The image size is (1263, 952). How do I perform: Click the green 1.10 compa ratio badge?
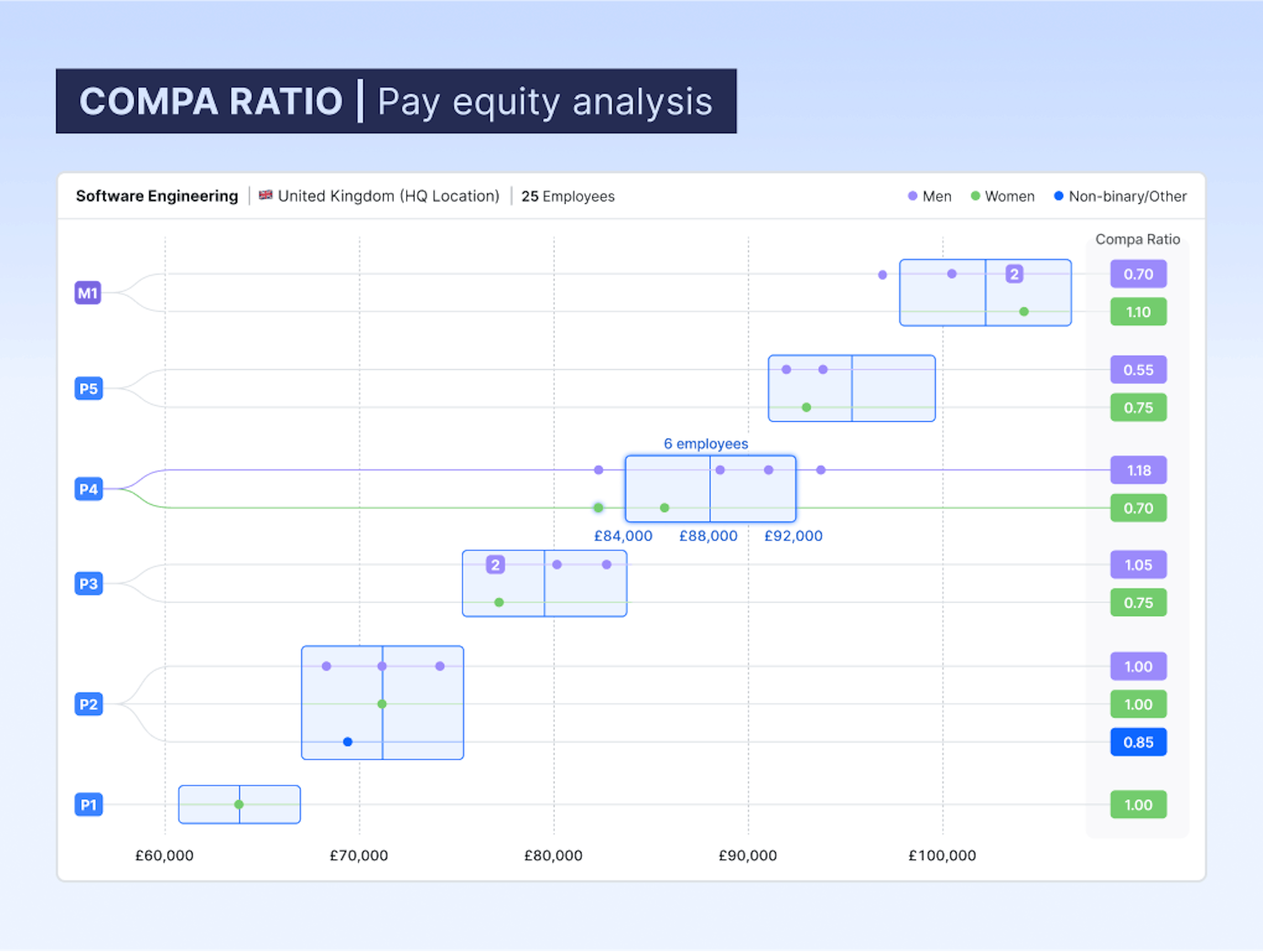pos(1138,312)
